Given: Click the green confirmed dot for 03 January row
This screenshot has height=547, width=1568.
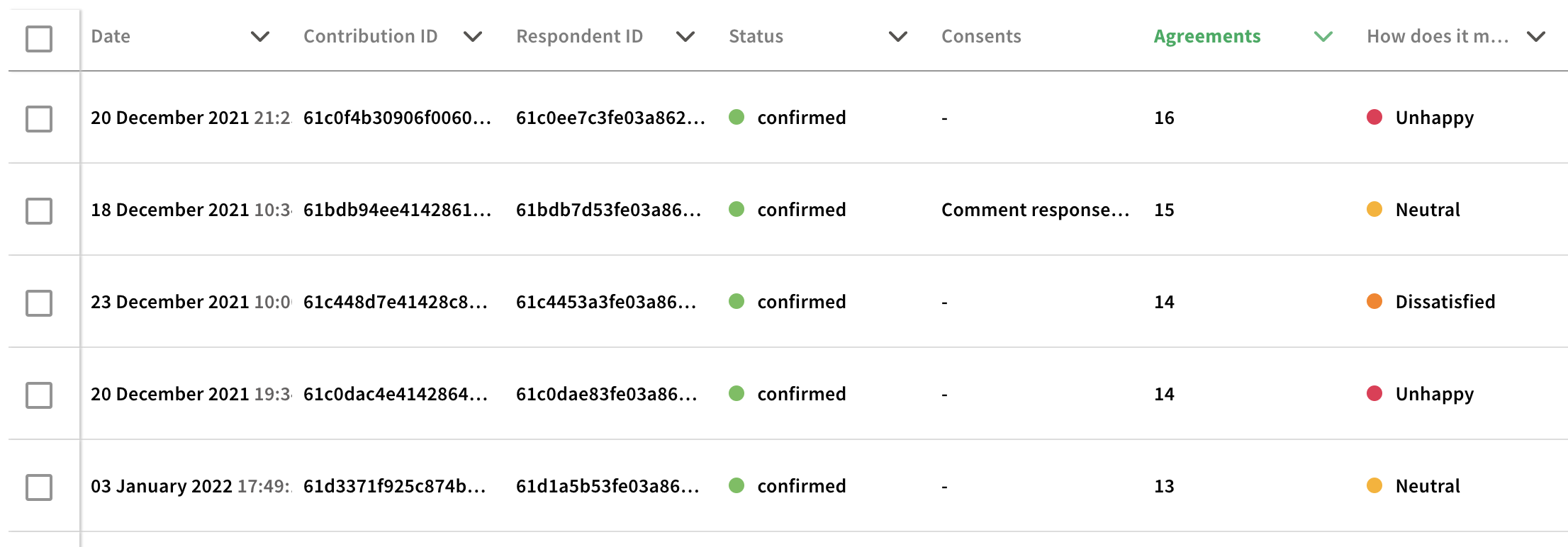Looking at the screenshot, I should coord(737,485).
